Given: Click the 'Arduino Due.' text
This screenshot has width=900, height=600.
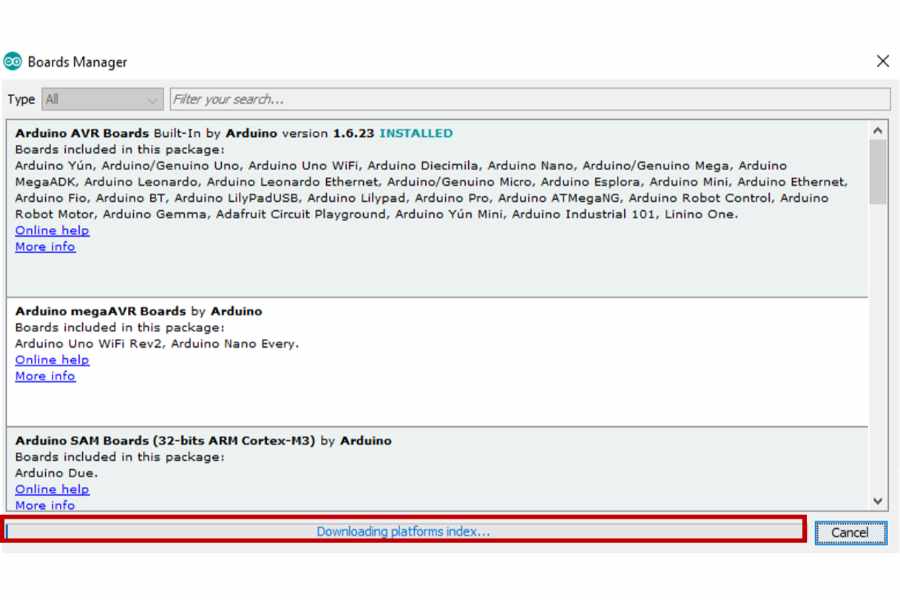Looking at the screenshot, I should point(56,473).
